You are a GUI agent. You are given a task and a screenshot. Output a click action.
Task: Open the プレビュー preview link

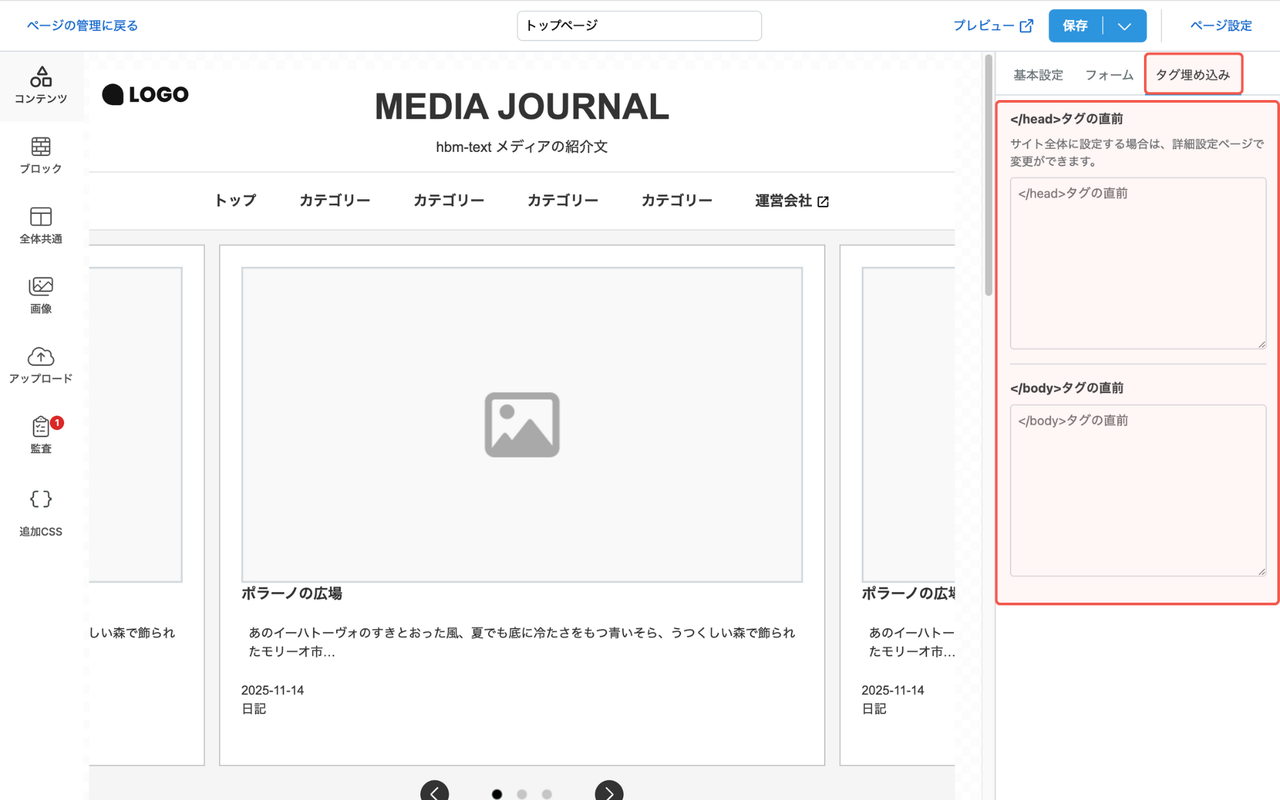[x=993, y=26]
